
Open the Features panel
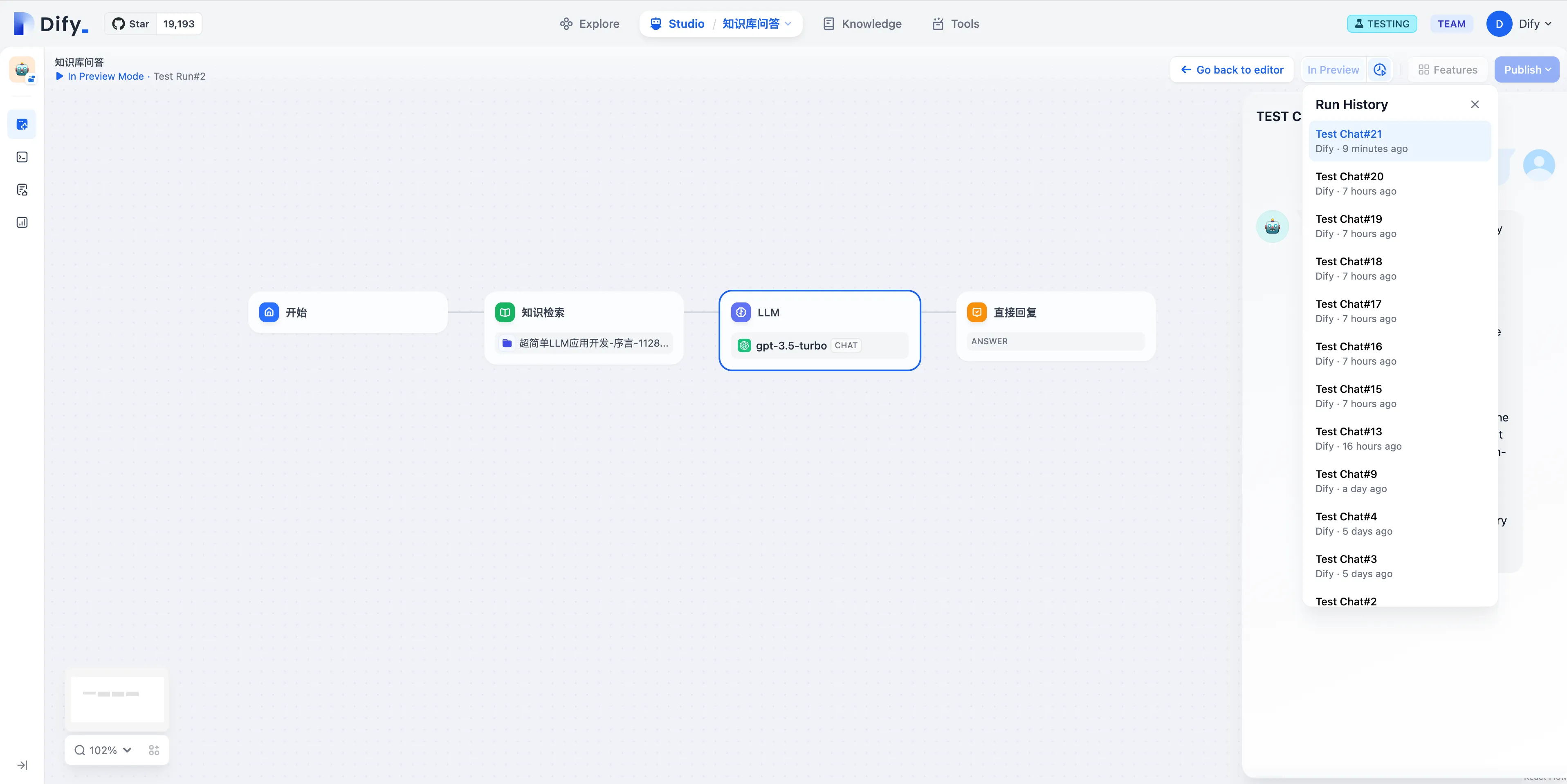click(1447, 70)
